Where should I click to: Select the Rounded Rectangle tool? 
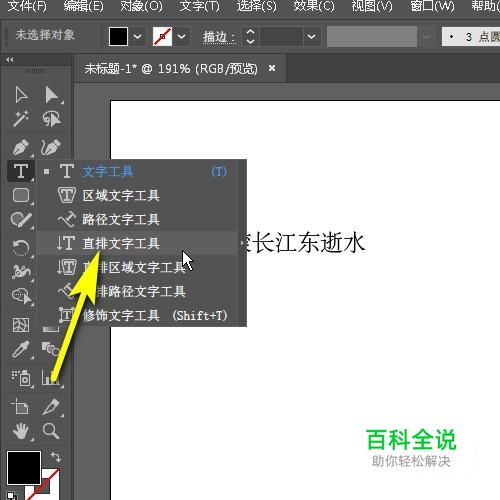[21, 195]
